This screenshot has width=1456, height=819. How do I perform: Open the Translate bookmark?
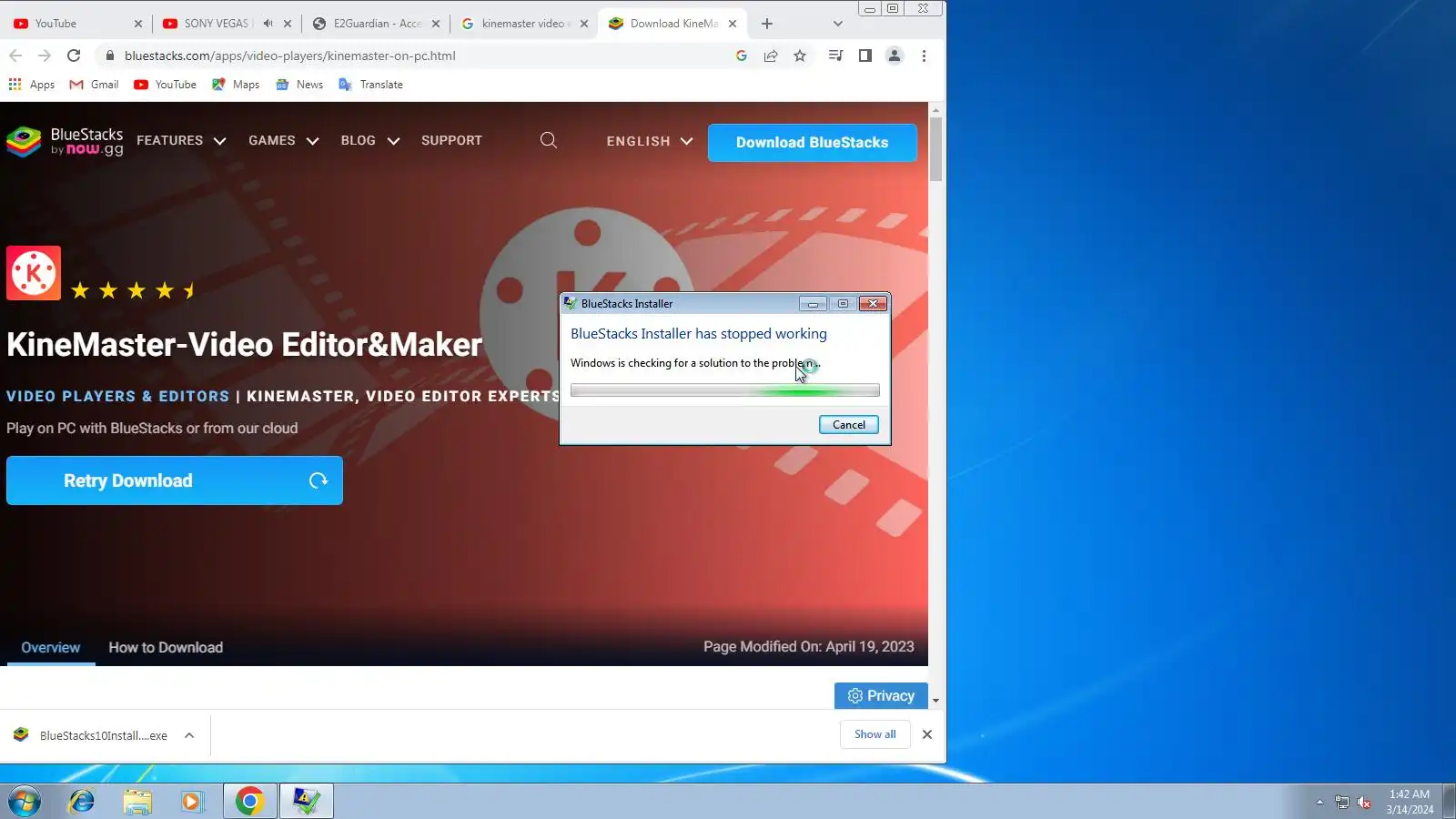click(370, 85)
